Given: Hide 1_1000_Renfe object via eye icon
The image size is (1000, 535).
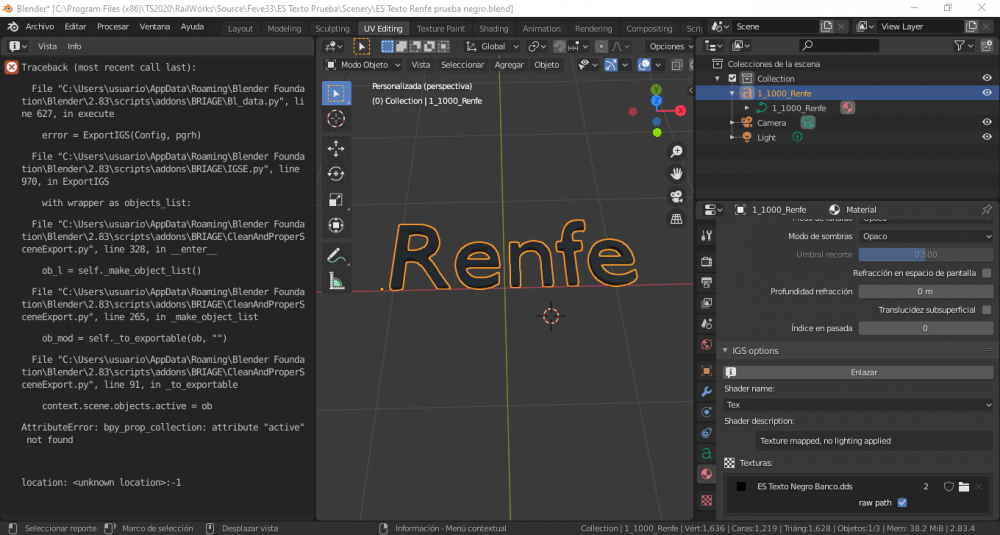Looking at the screenshot, I should [x=987, y=93].
